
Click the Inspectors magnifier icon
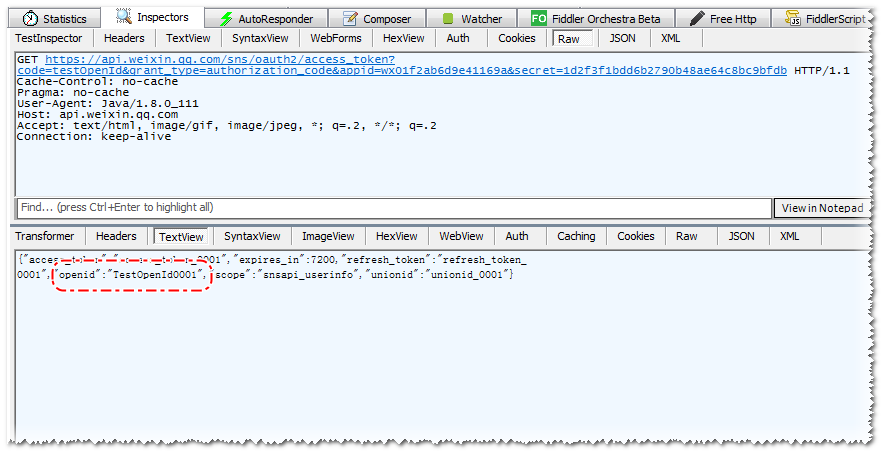[x=124, y=16]
